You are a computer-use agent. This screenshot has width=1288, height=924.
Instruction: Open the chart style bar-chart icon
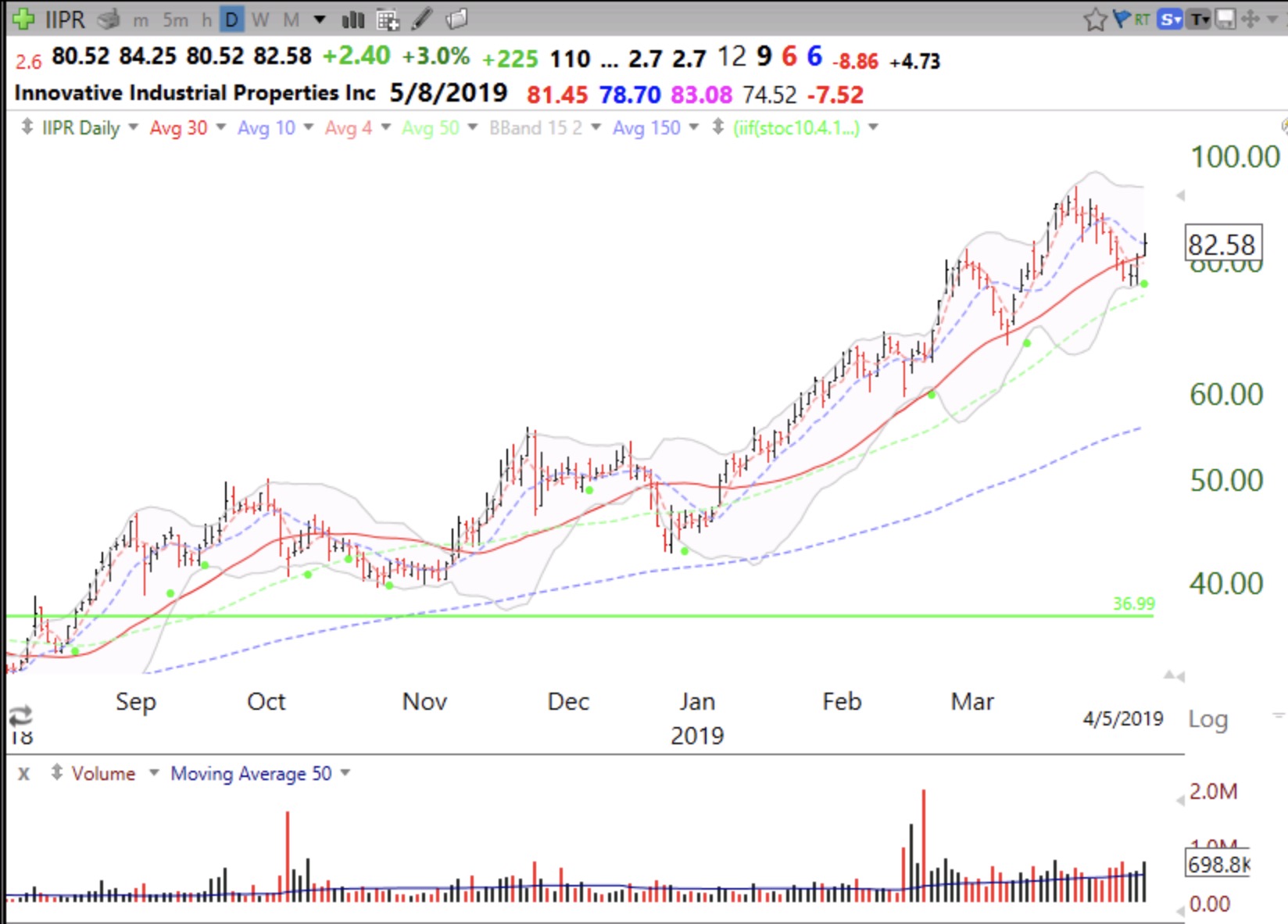[x=353, y=20]
